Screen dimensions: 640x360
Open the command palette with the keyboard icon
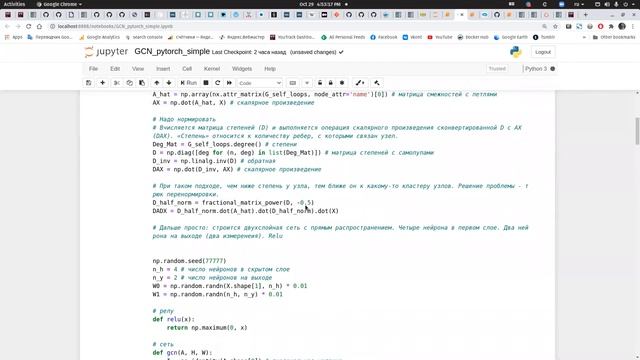click(293, 83)
